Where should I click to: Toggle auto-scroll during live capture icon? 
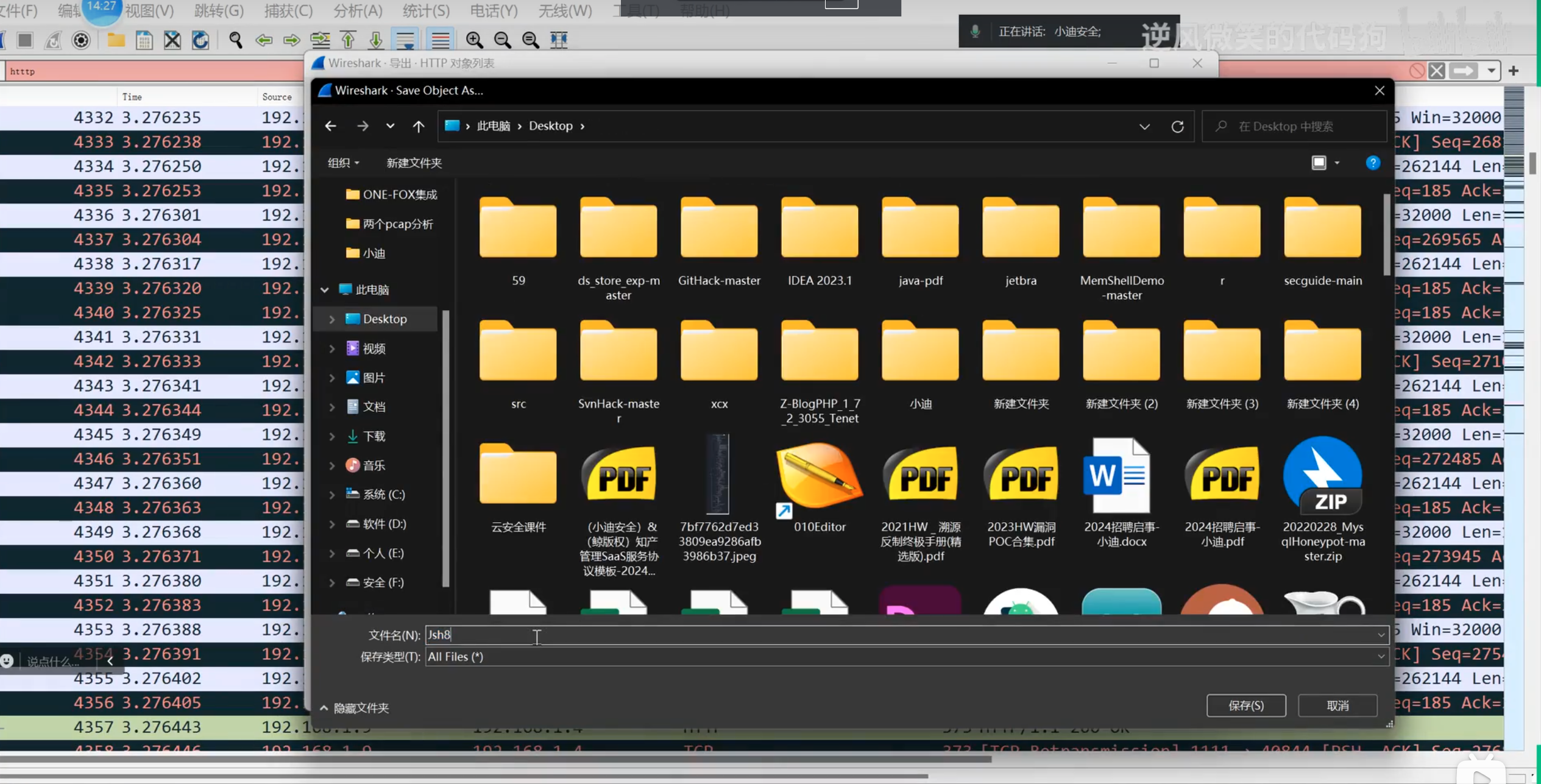pyautogui.click(x=406, y=40)
